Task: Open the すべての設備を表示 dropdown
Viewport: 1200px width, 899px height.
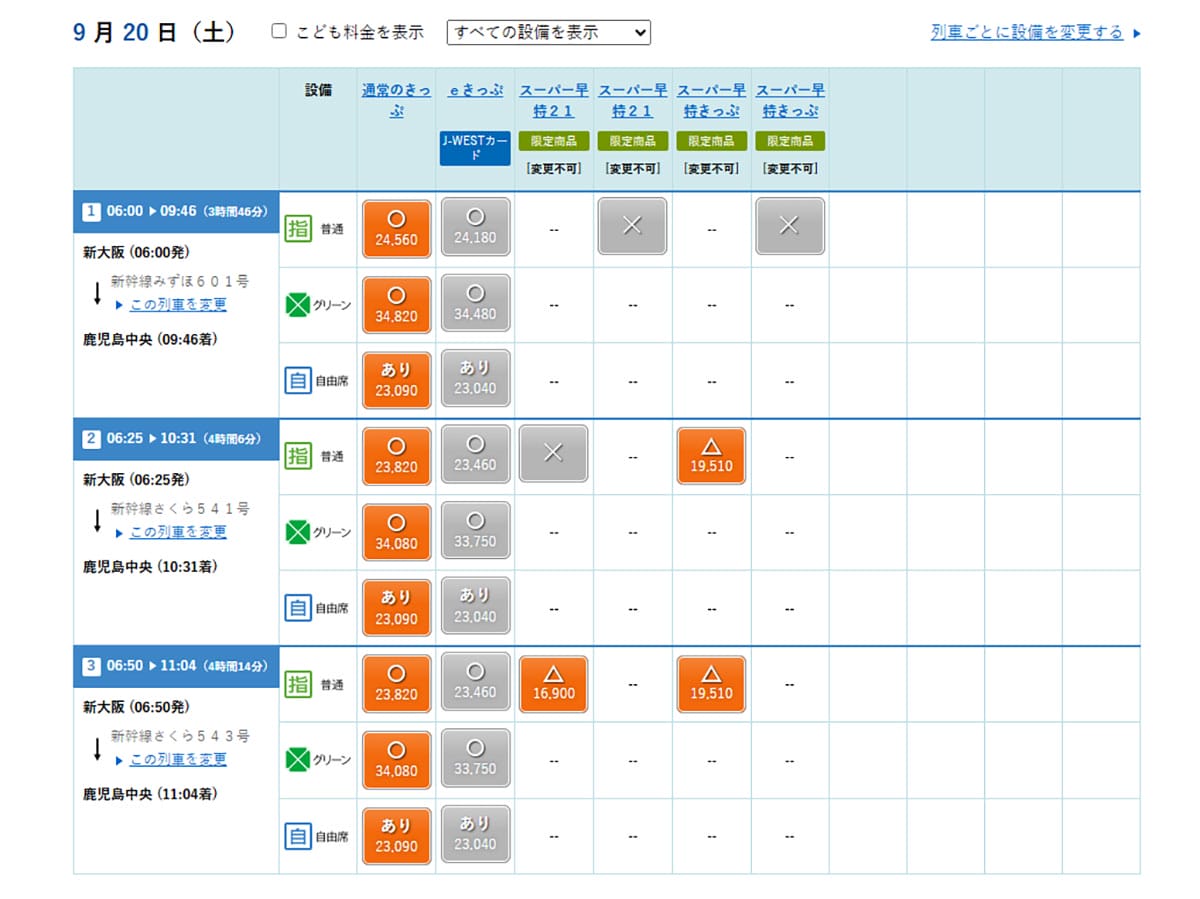Action: pos(549,32)
